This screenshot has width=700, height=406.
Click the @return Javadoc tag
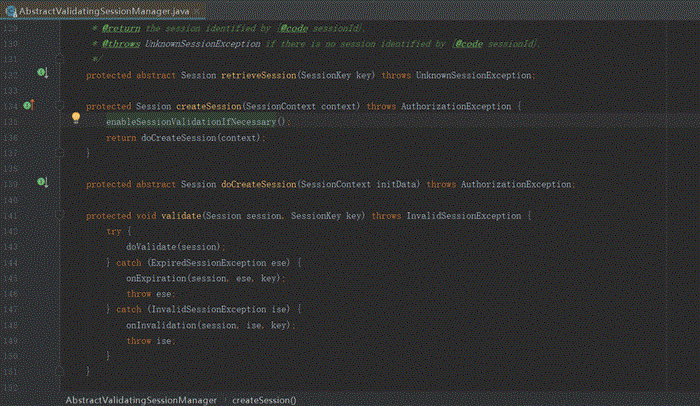coord(121,28)
